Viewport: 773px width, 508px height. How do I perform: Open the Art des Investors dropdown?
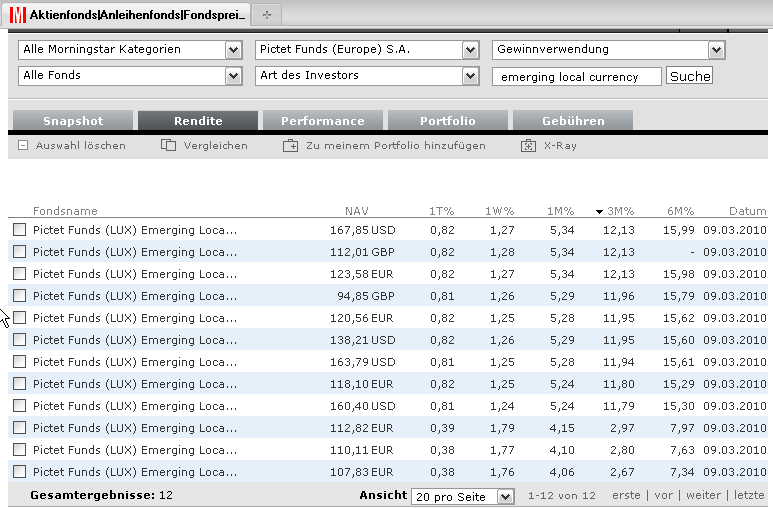(x=367, y=76)
